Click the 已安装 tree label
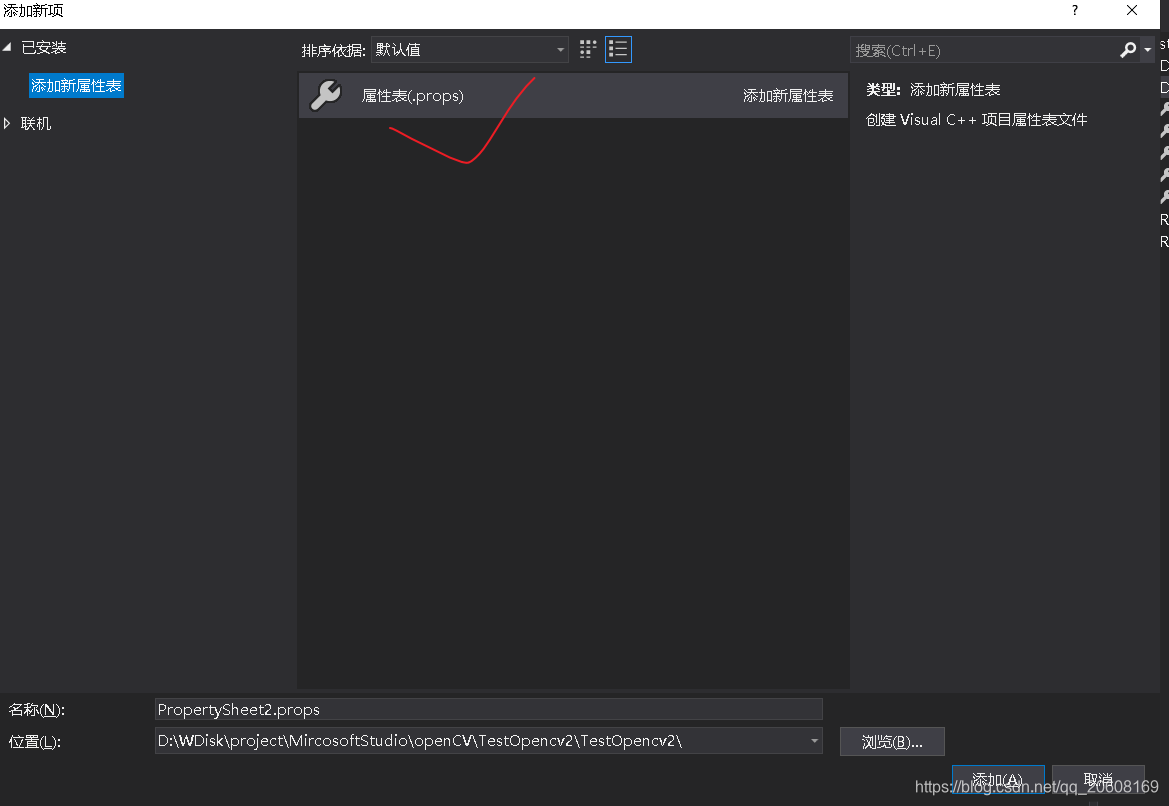1169x806 pixels. [44, 48]
